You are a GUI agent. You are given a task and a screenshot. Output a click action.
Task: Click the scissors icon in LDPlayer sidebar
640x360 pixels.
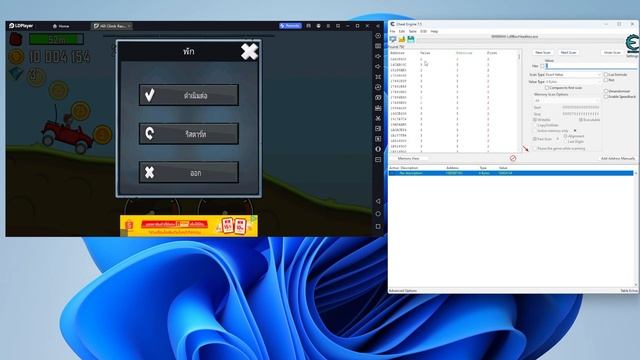click(x=378, y=118)
